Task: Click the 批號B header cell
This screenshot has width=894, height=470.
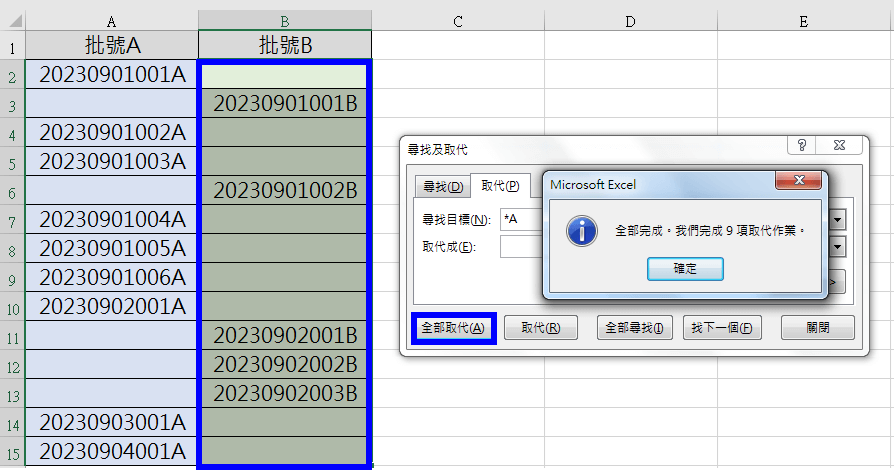Action: 285,46
